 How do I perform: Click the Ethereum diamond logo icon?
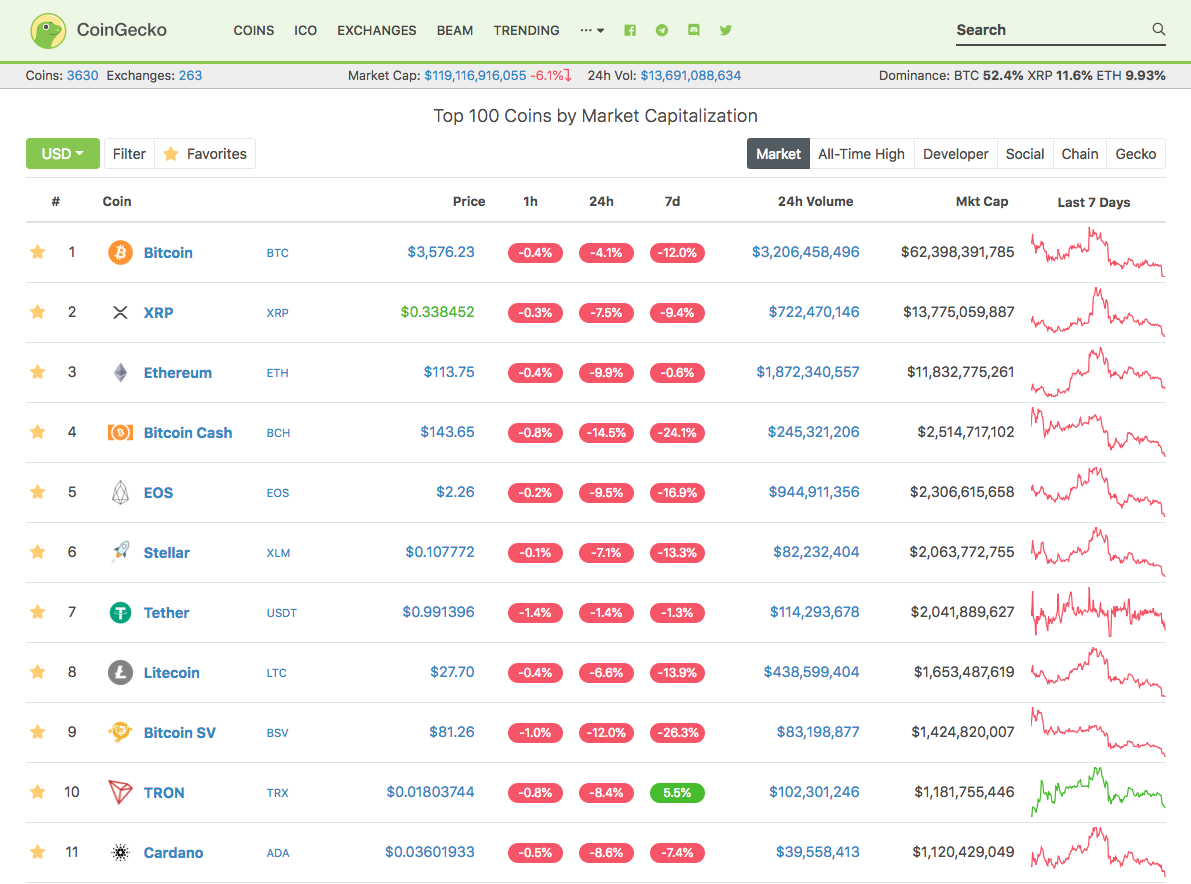pyautogui.click(x=120, y=372)
